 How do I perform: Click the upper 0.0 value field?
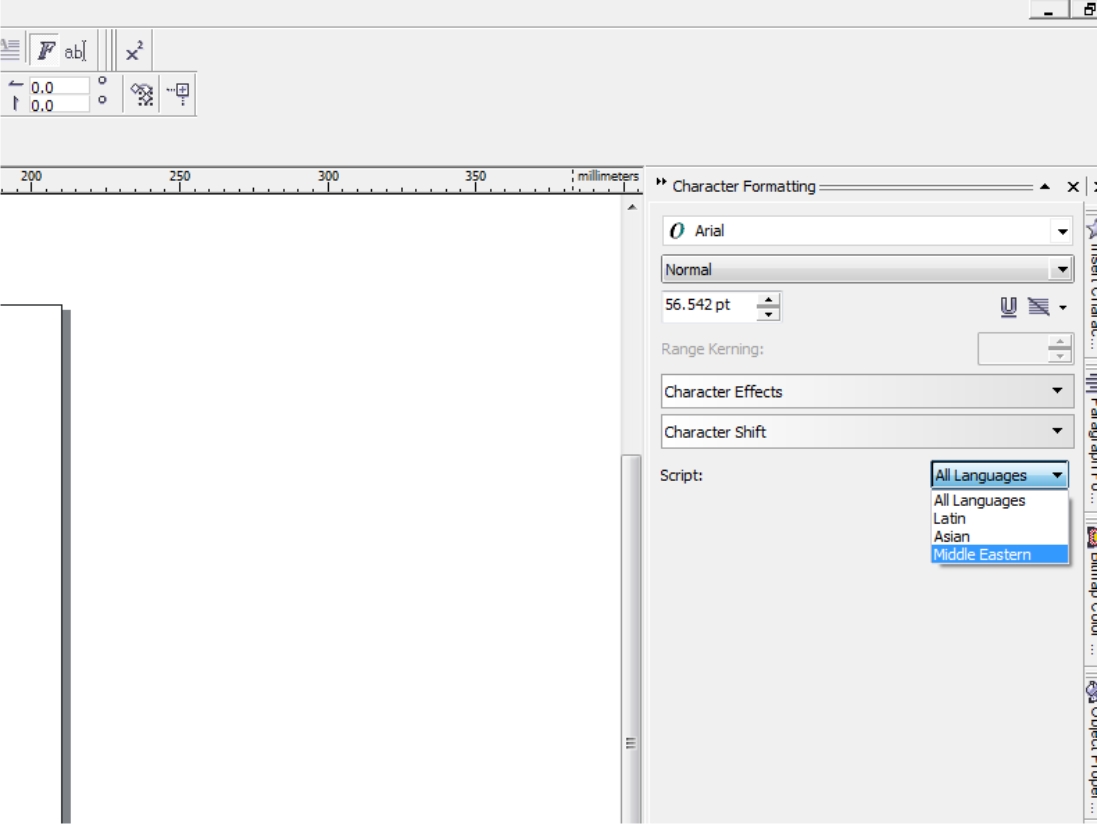click(x=59, y=87)
